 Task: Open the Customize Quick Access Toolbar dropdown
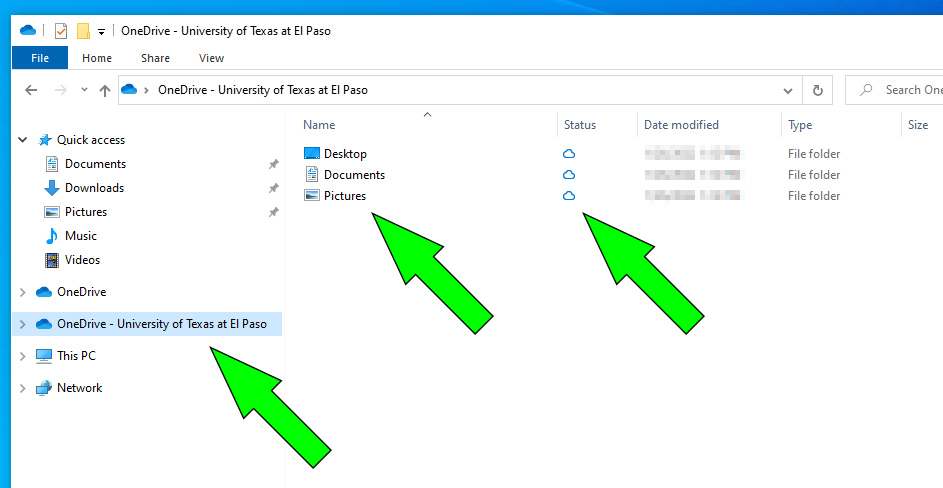102,32
